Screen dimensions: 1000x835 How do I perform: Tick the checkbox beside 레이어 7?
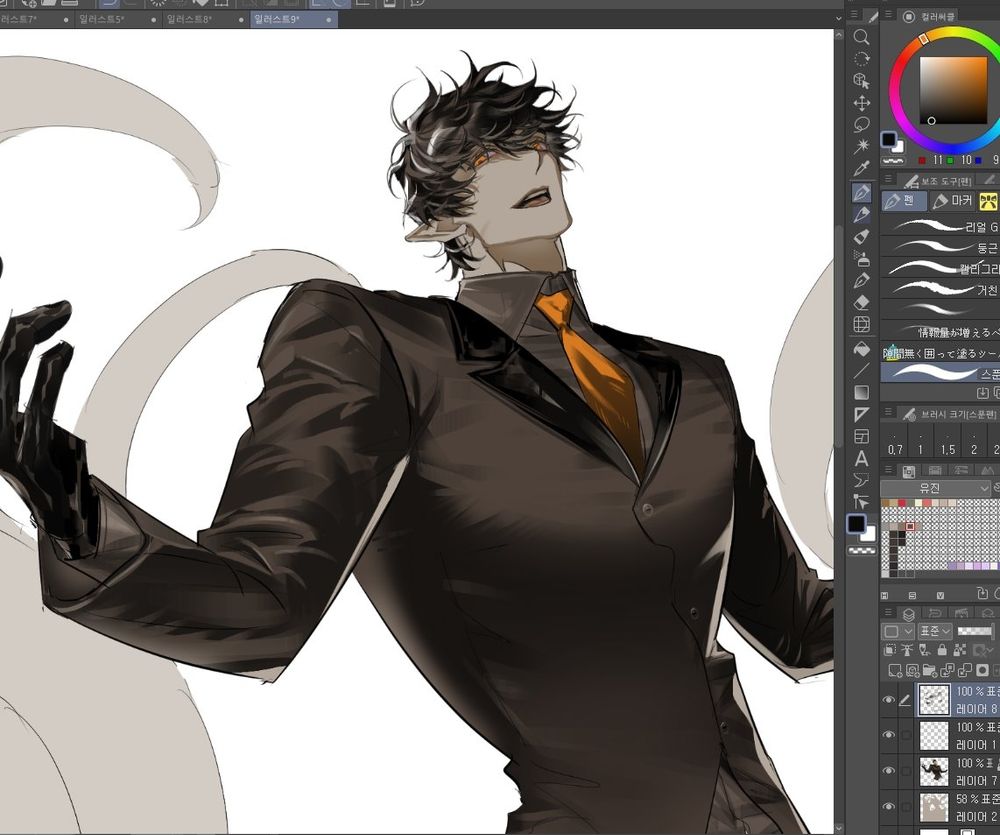click(x=906, y=771)
